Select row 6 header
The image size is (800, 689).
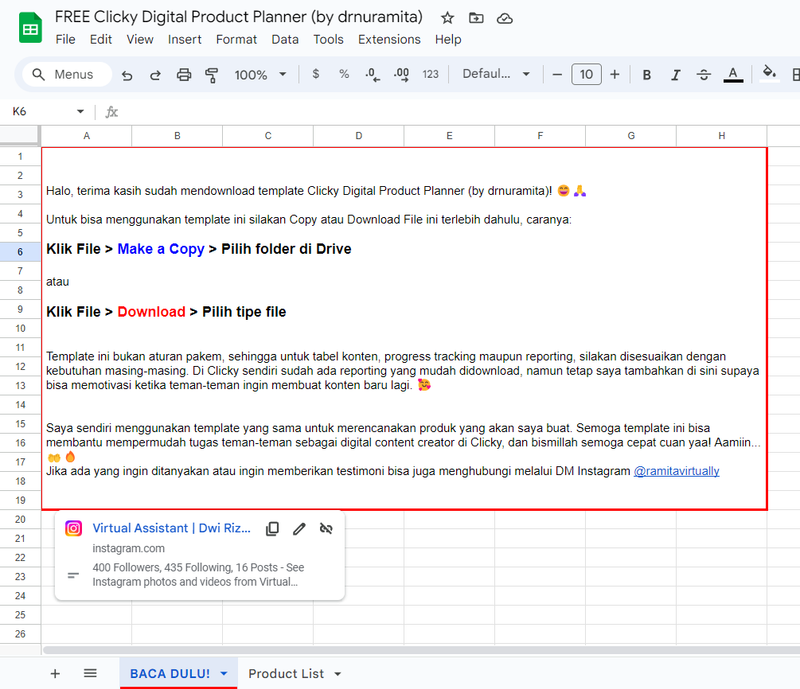click(x=20, y=252)
